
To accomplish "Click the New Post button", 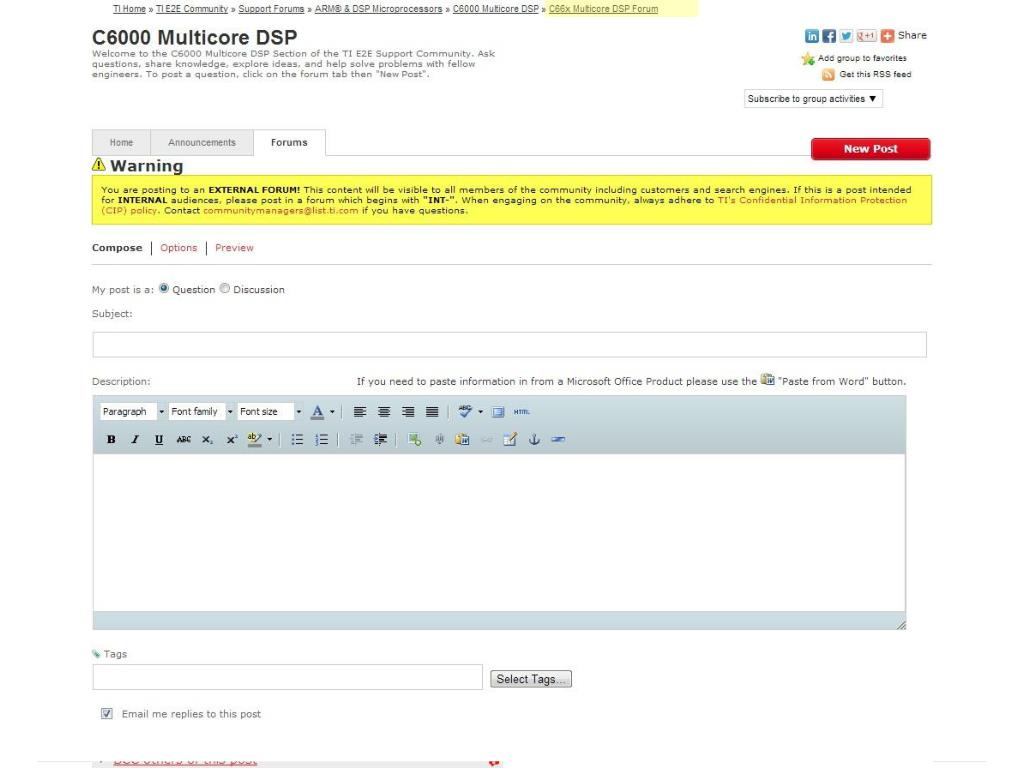I will 871,149.
